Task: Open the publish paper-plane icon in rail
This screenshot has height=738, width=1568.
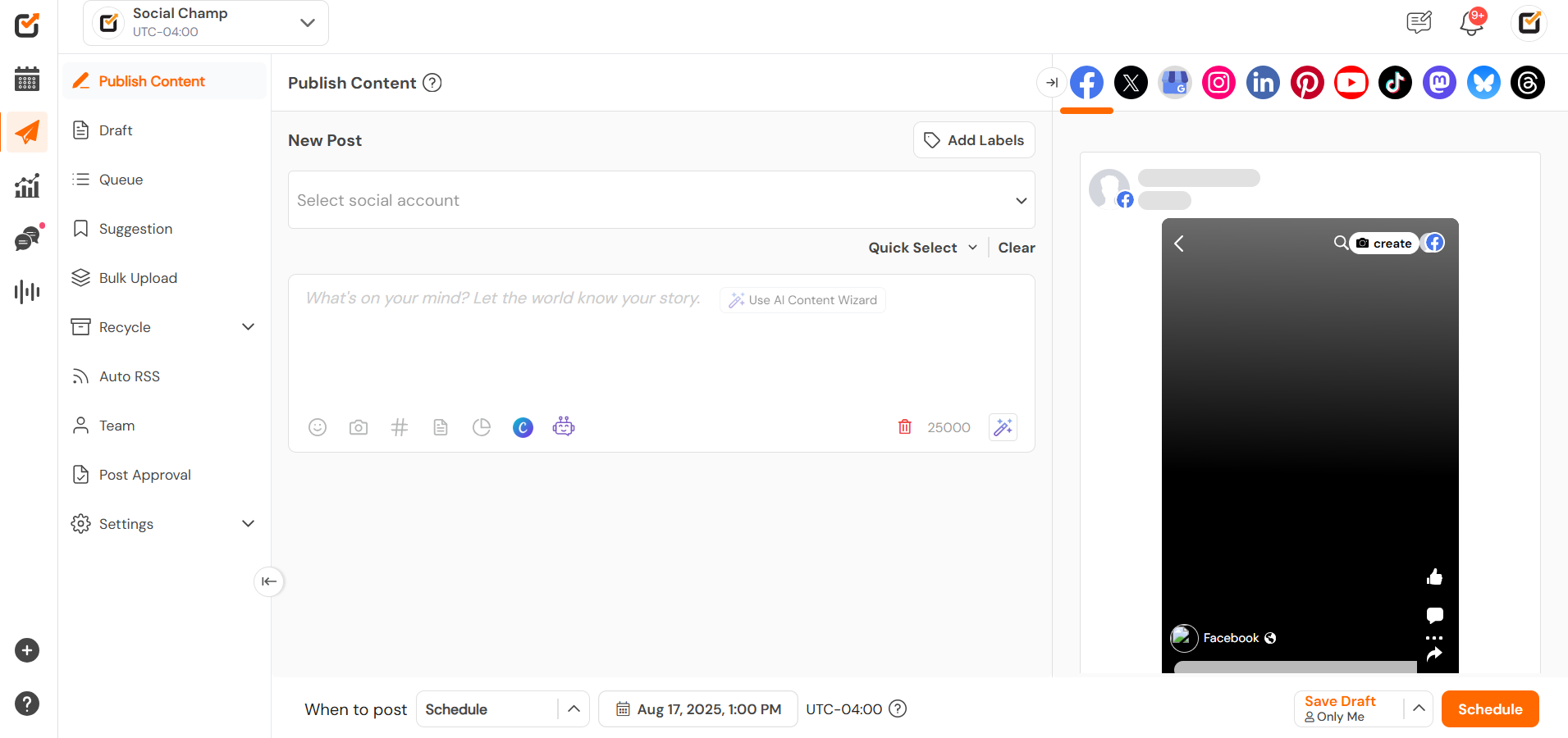Action: pos(27,132)
